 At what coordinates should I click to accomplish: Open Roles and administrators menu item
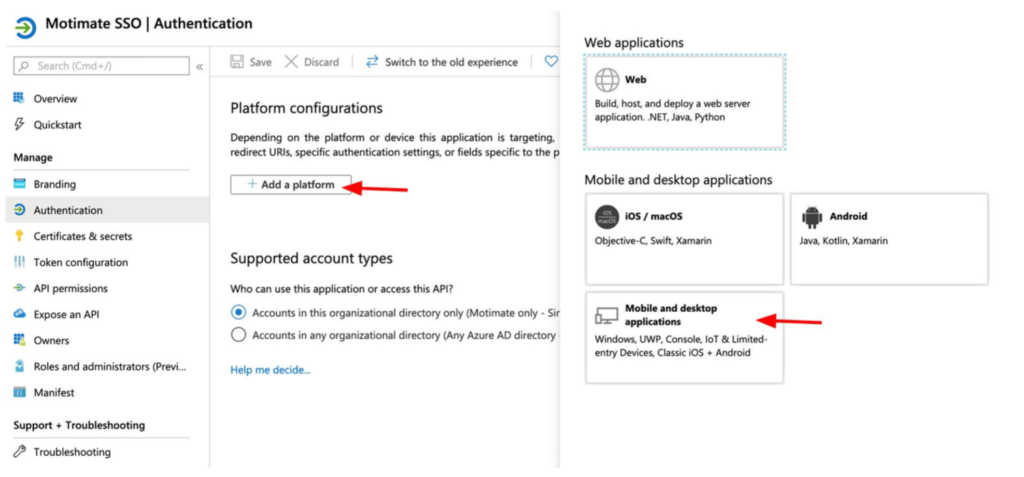pyautogui.click(x=110, y=366)
